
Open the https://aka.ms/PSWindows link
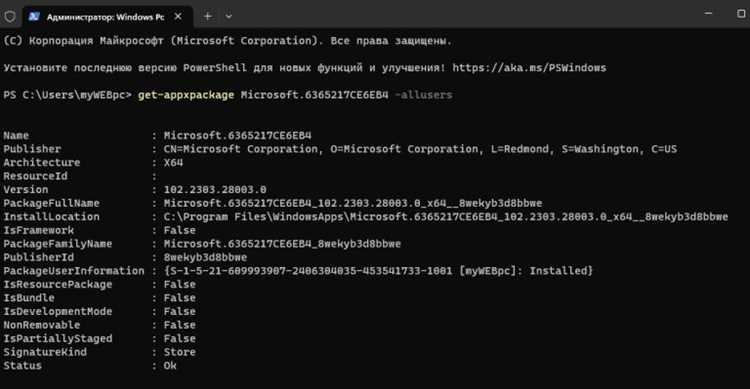pos(529,68)
